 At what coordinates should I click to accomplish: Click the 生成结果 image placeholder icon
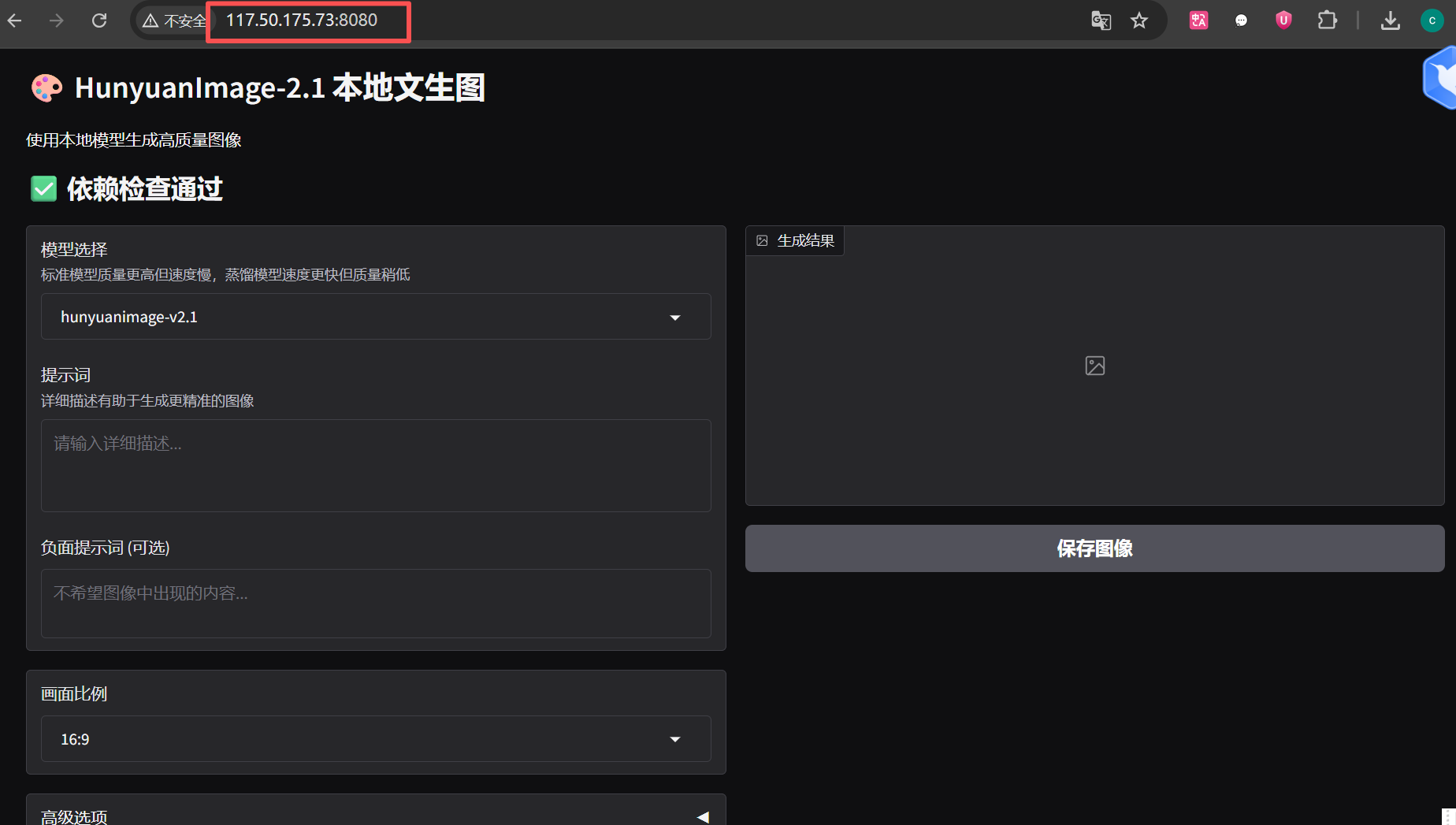1095,366
